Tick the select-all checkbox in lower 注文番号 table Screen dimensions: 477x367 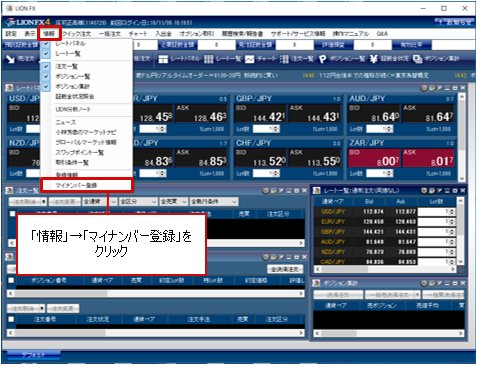click(x=11, y=319)
